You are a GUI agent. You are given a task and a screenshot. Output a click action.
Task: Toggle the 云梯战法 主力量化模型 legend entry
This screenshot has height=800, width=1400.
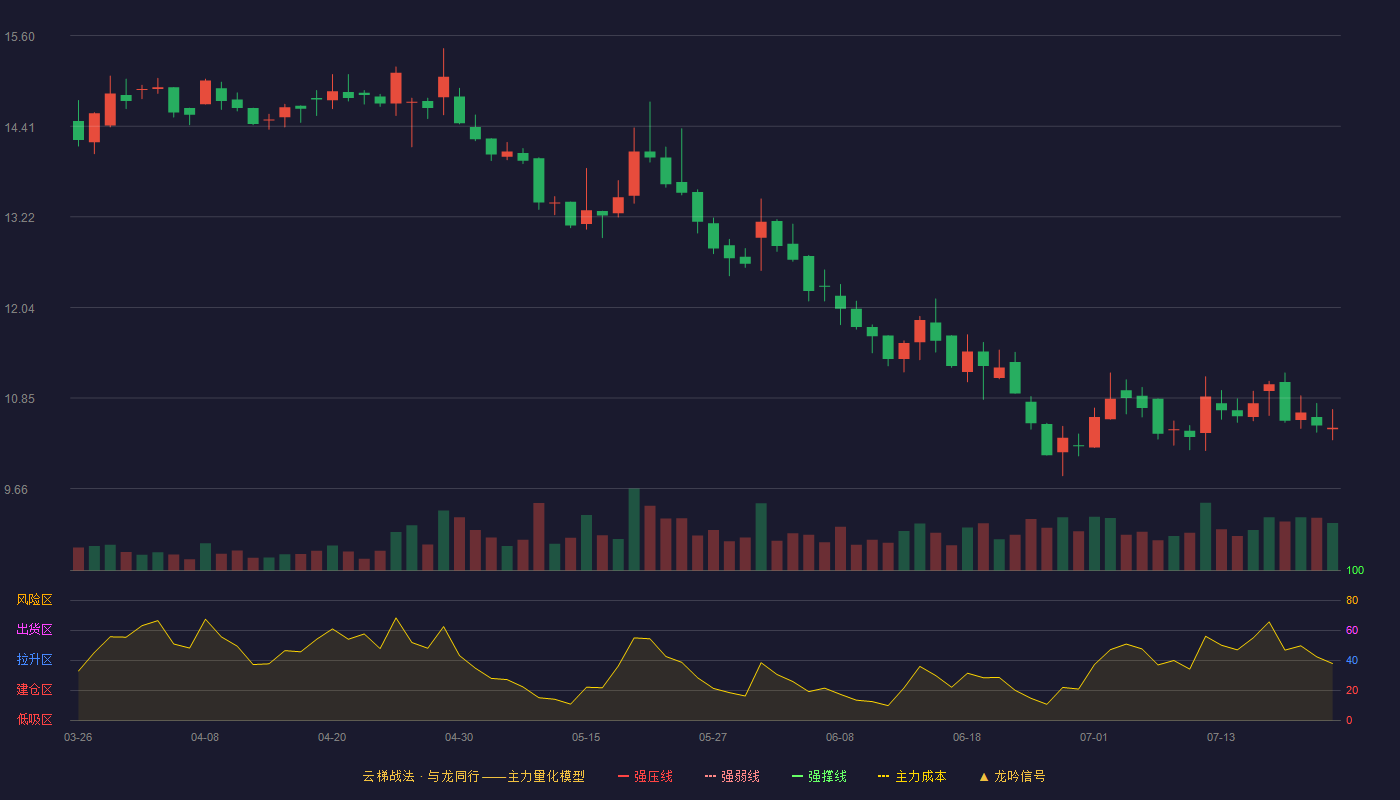(x=473, y=776)
